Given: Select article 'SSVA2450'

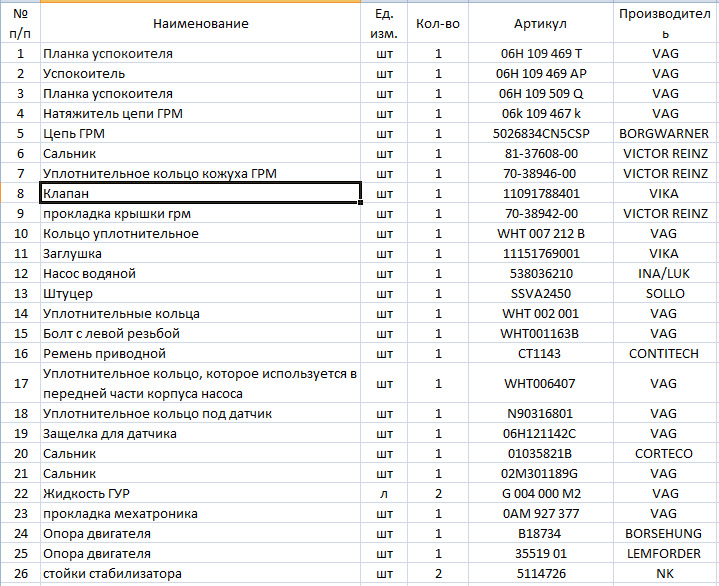Looking at the screenshot, I should [x=541, y=293].
